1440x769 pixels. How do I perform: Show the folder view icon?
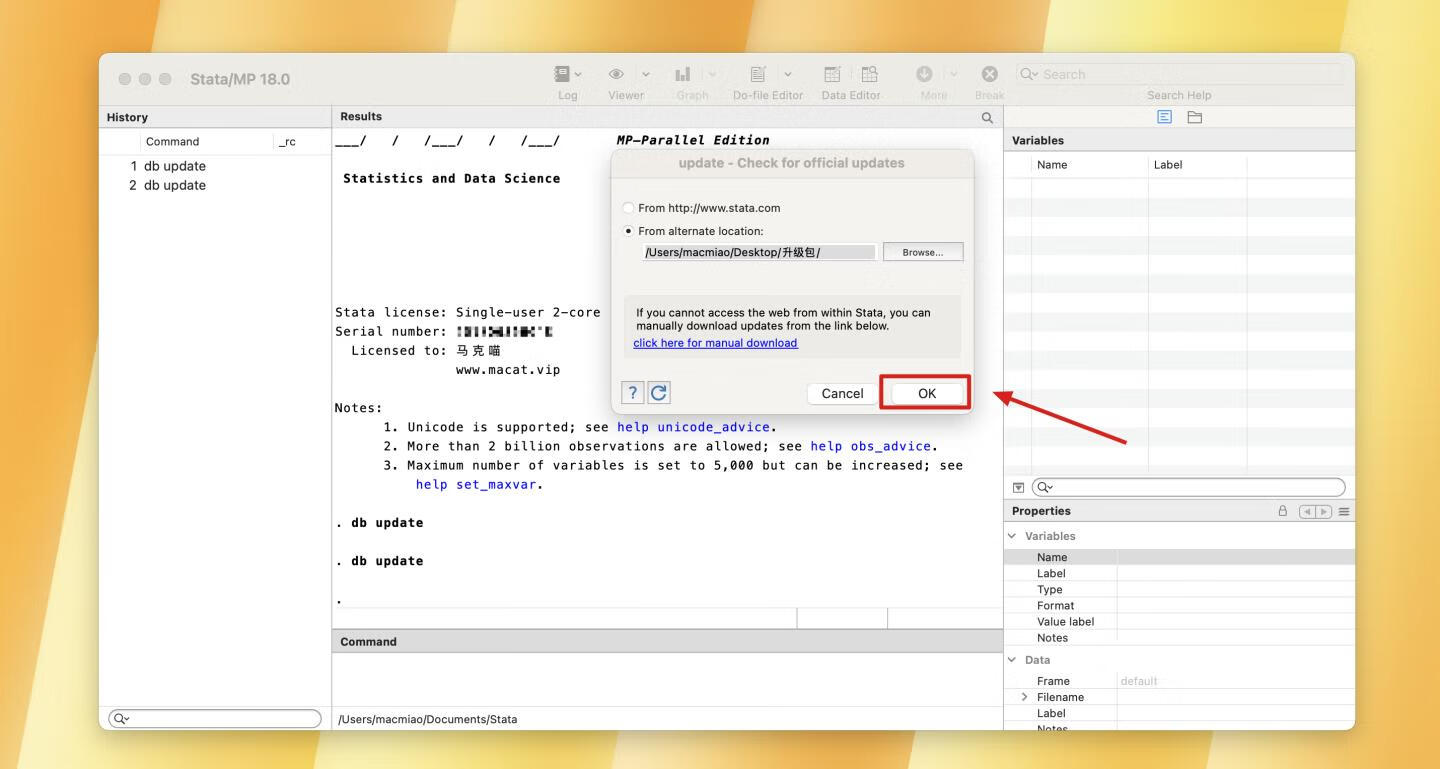[x=1195, y=117]
